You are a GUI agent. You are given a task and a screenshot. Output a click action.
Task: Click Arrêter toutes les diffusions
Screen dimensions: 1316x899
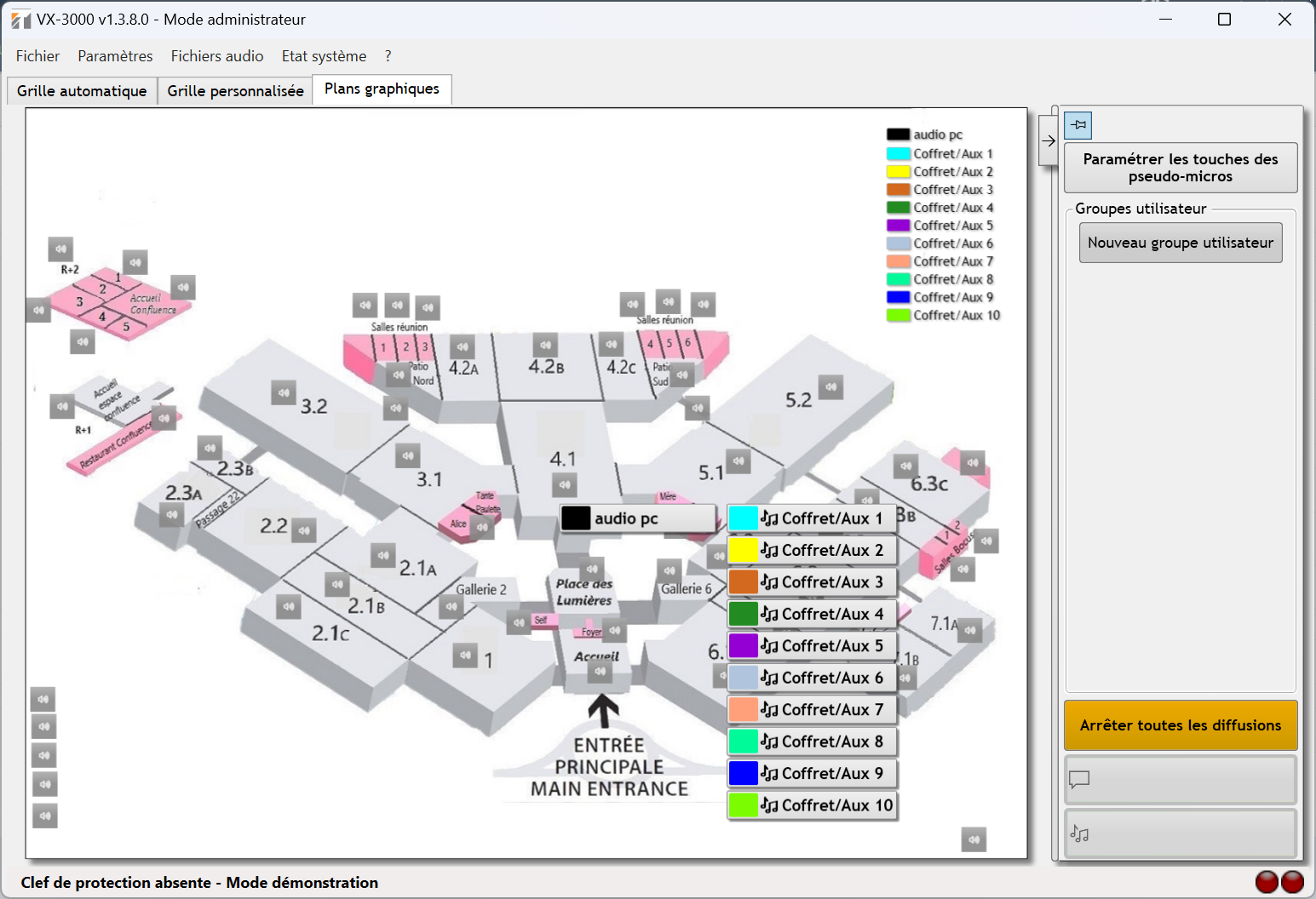click(1180, 725)
